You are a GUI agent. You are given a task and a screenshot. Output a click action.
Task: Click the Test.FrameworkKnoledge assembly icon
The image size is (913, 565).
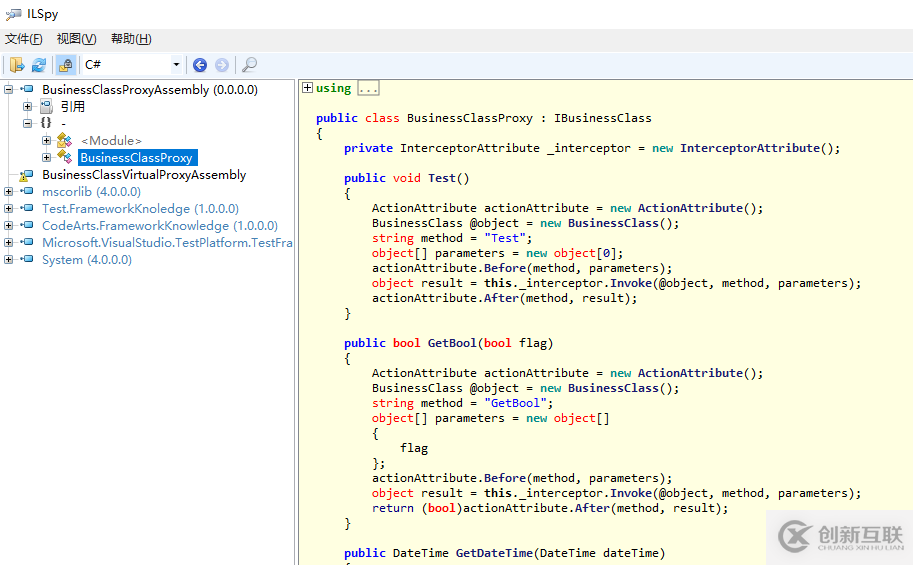tap(27, 208)
